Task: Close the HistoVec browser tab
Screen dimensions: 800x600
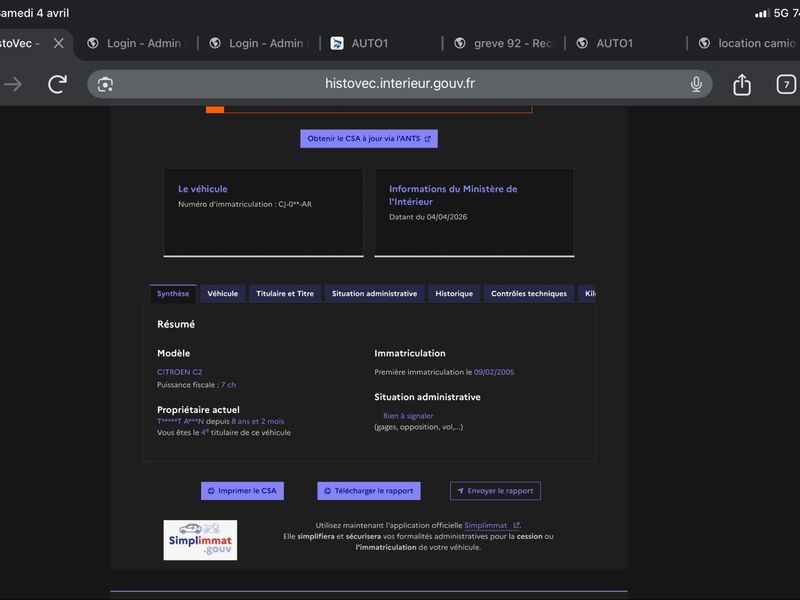Action: point(59,43)
